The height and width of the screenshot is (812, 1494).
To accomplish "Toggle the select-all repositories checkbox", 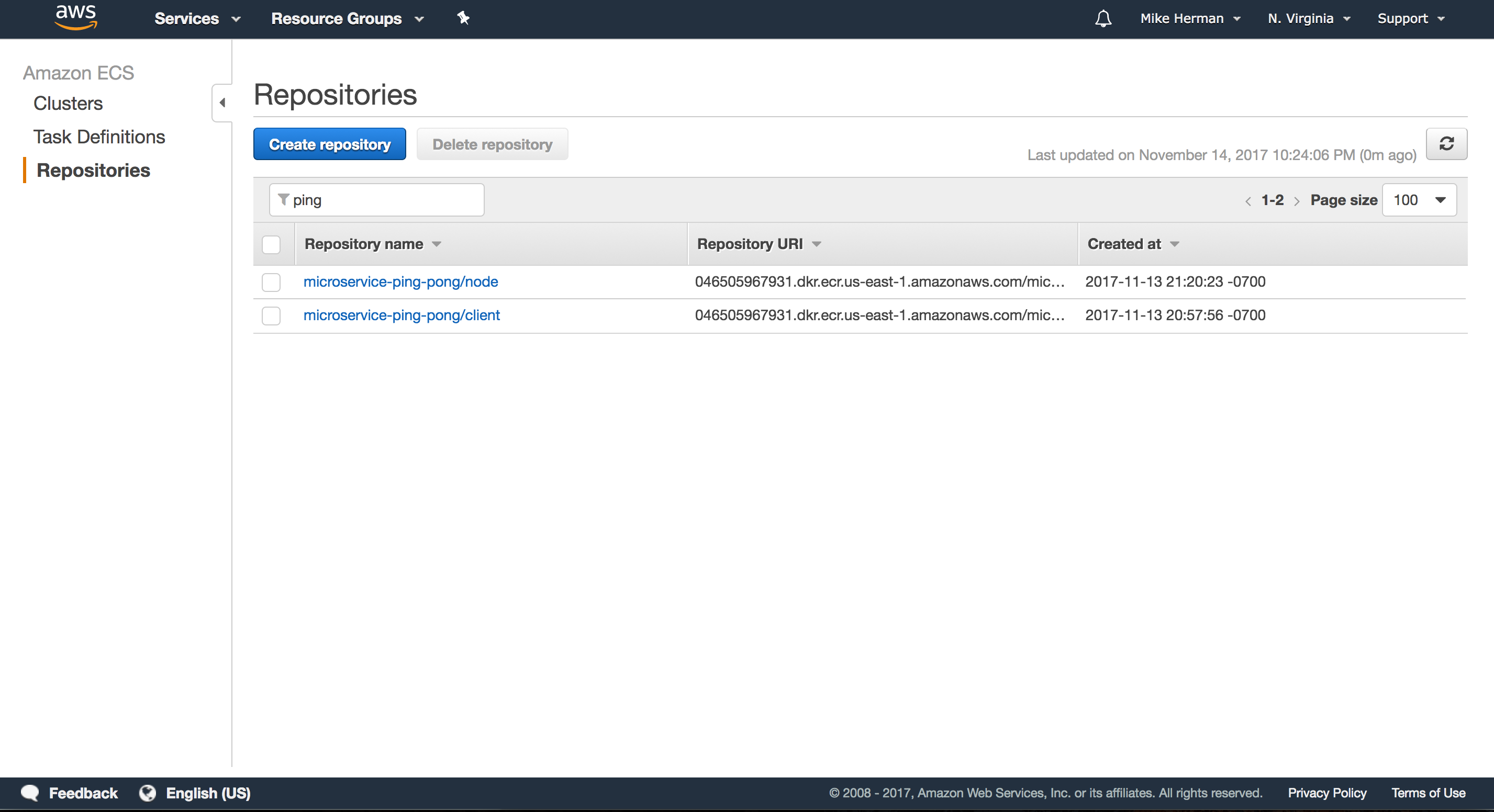I will 271,244.
